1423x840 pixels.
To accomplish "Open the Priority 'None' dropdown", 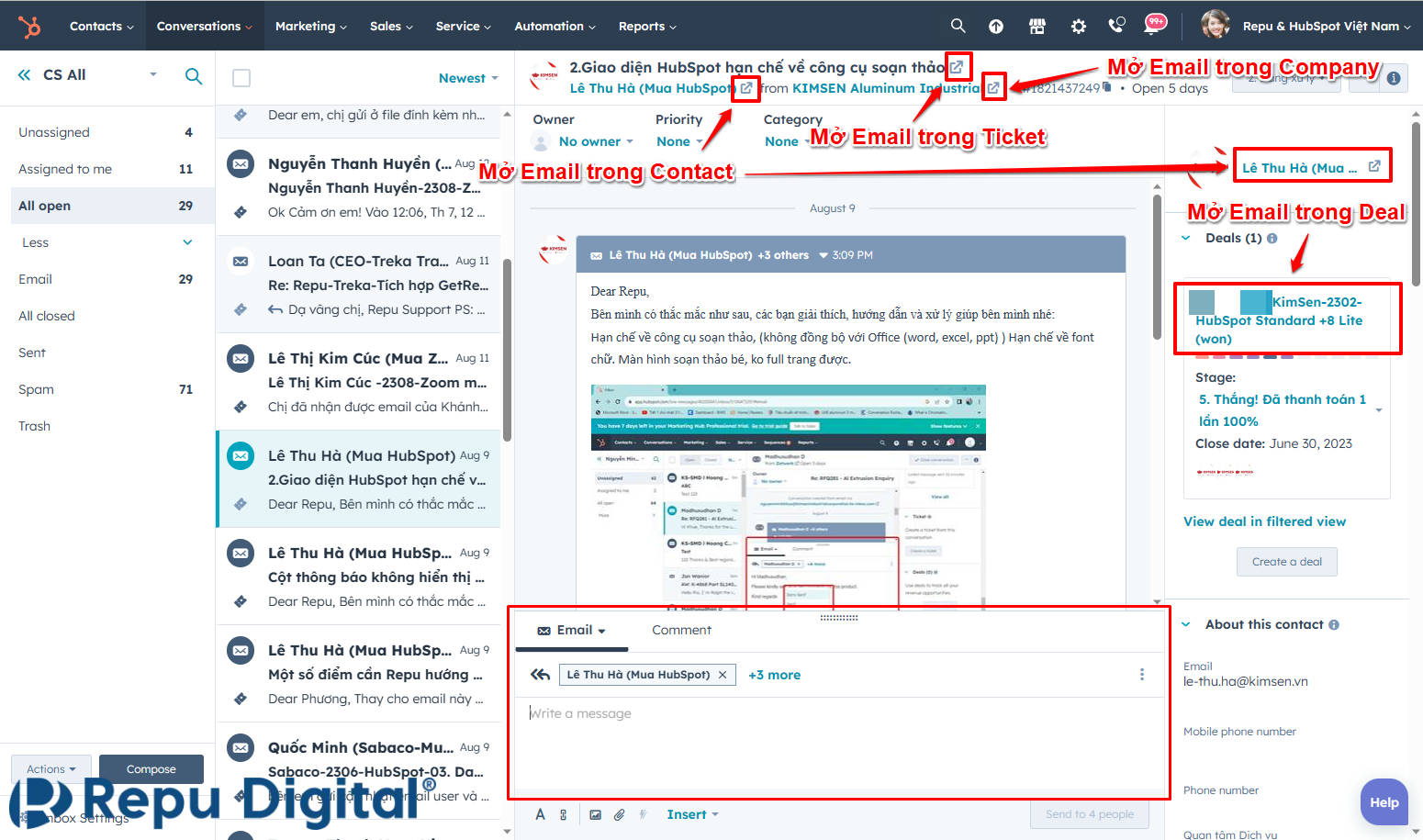I will click(x=679, y=141).
